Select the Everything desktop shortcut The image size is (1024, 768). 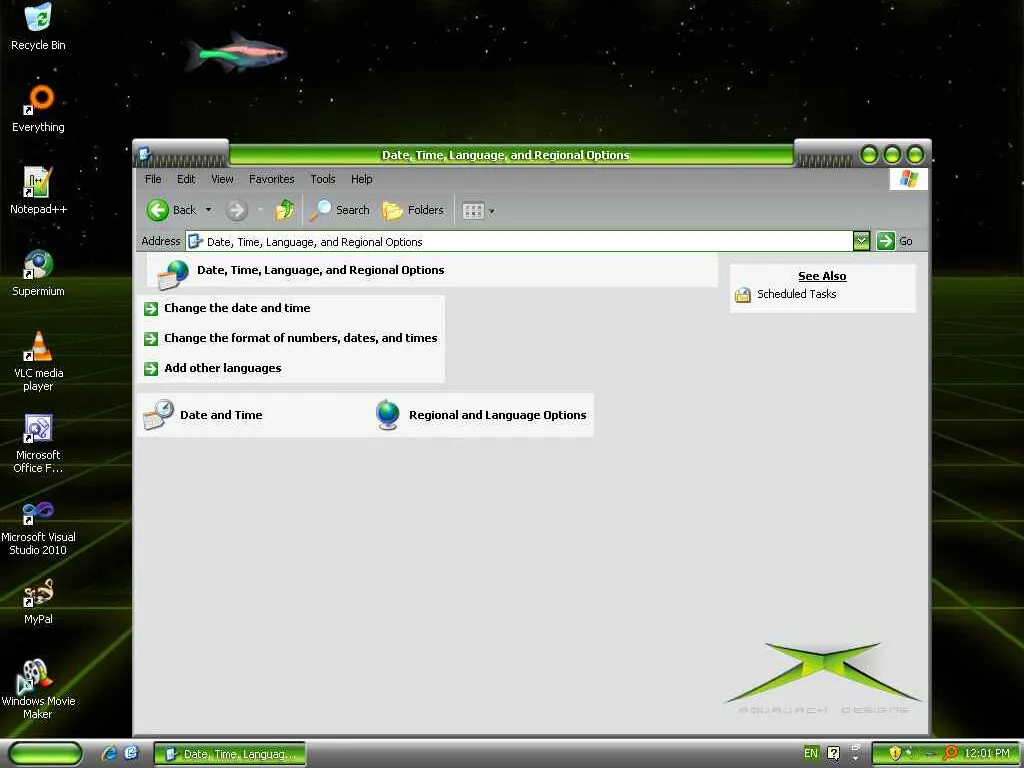click(x=39, y=109)
